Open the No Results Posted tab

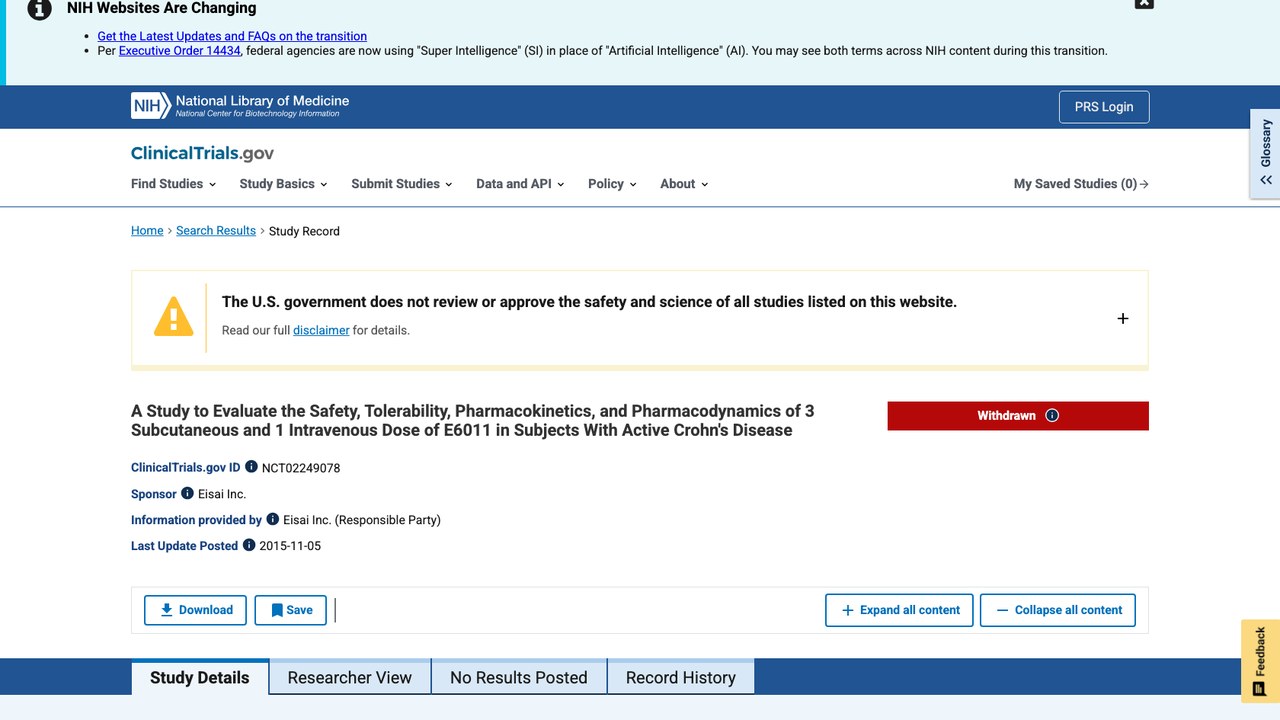(x=519, y=677)
